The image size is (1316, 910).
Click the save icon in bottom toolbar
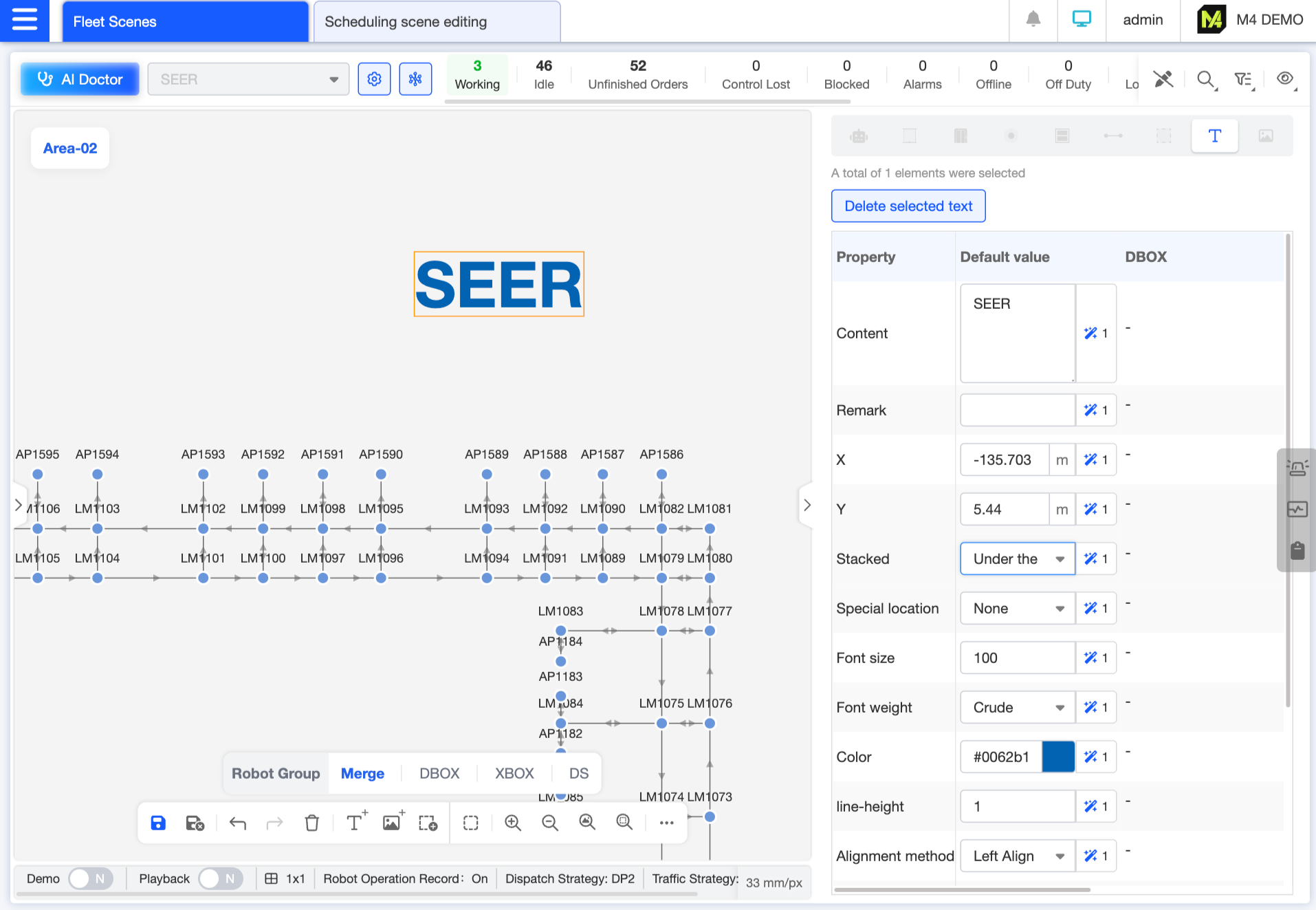(x=158, y=823)
